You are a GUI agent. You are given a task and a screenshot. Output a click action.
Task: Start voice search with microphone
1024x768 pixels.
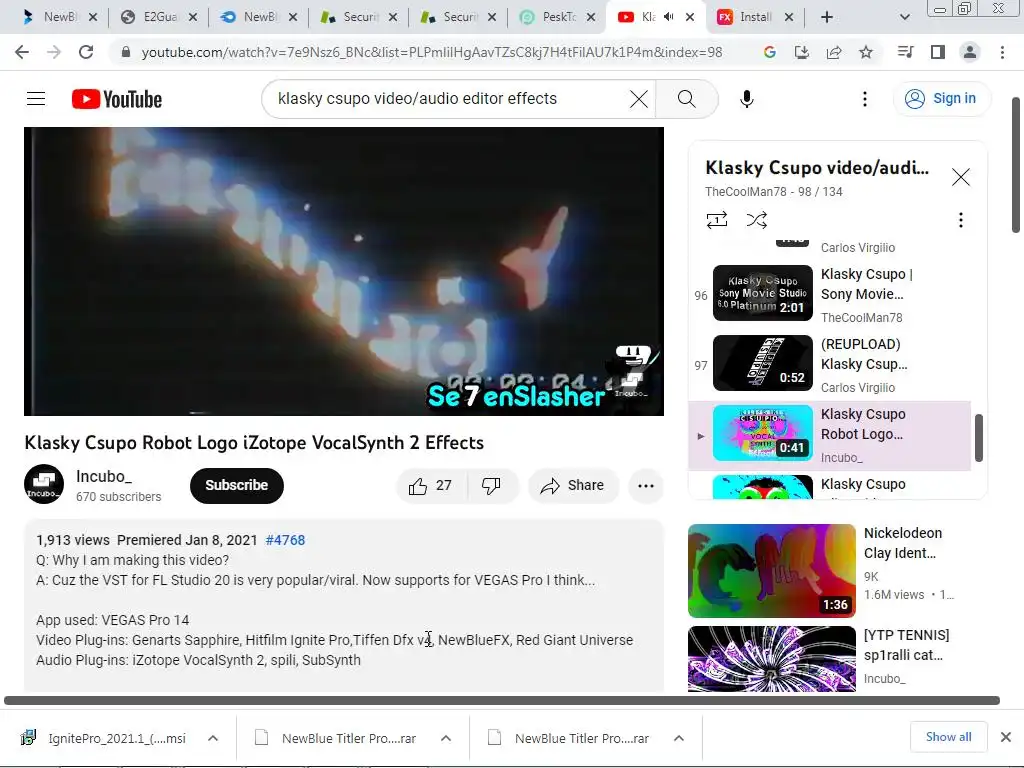(746, 99)
